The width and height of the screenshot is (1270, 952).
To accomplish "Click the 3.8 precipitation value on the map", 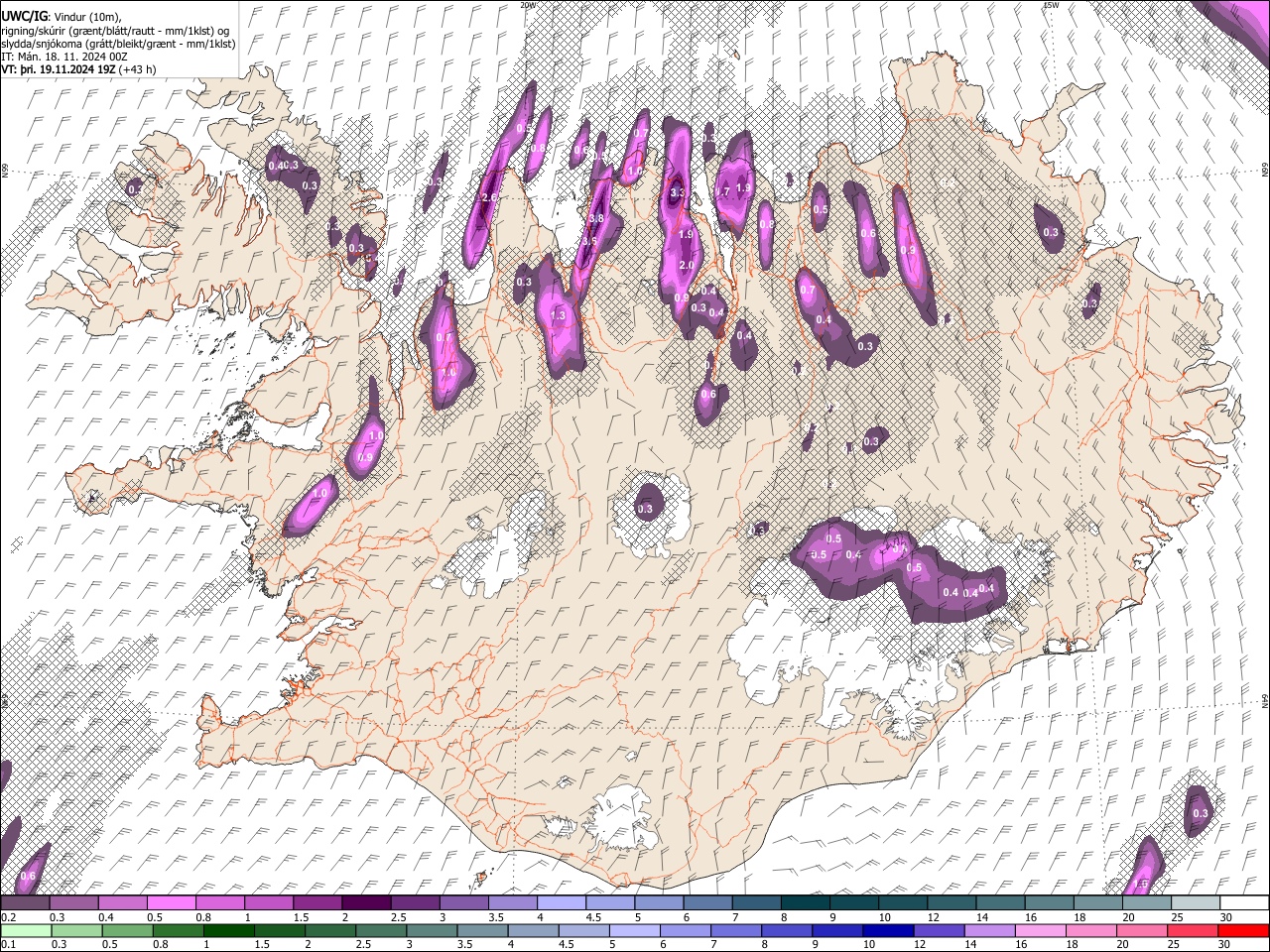I will coord(595,219).
